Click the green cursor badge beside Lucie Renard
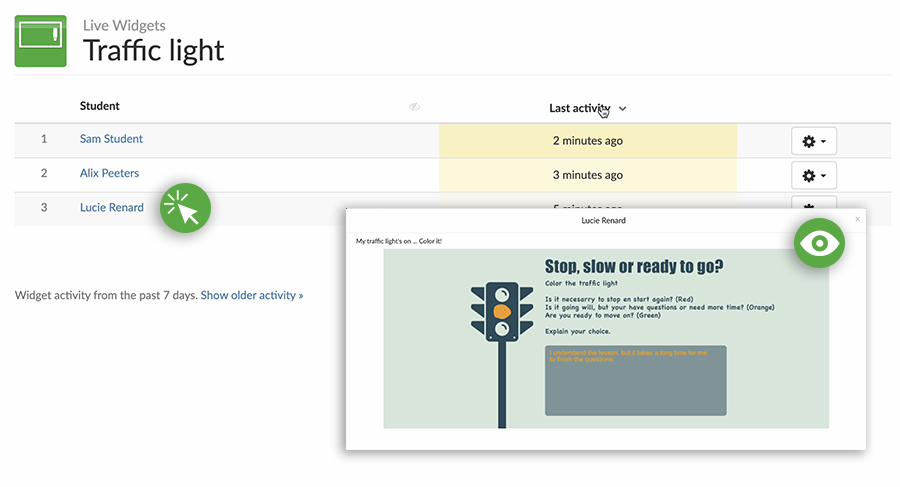 [x=186, y=208]
